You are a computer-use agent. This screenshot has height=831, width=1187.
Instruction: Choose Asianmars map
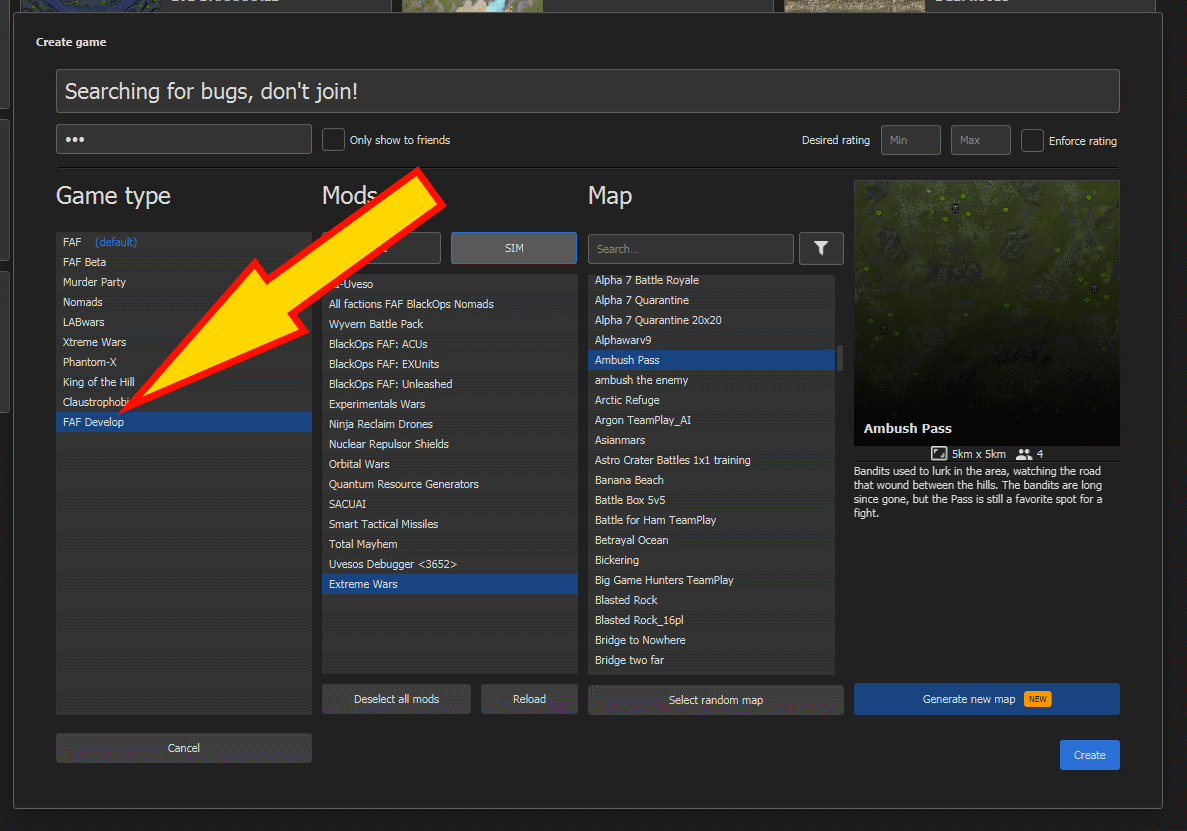point(711,440)
